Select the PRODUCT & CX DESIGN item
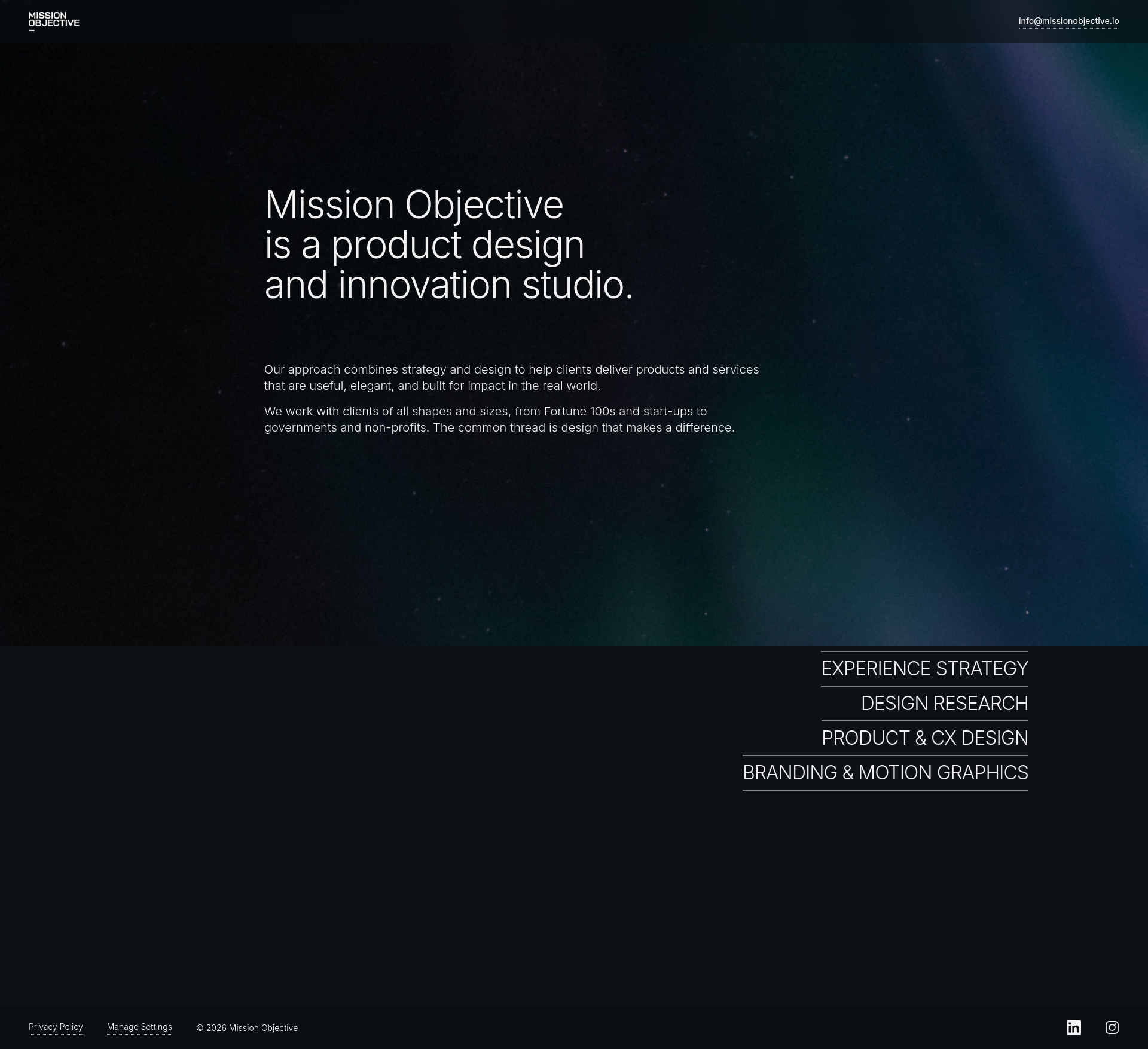The image size is (1148, 1049). coord(925,738)
